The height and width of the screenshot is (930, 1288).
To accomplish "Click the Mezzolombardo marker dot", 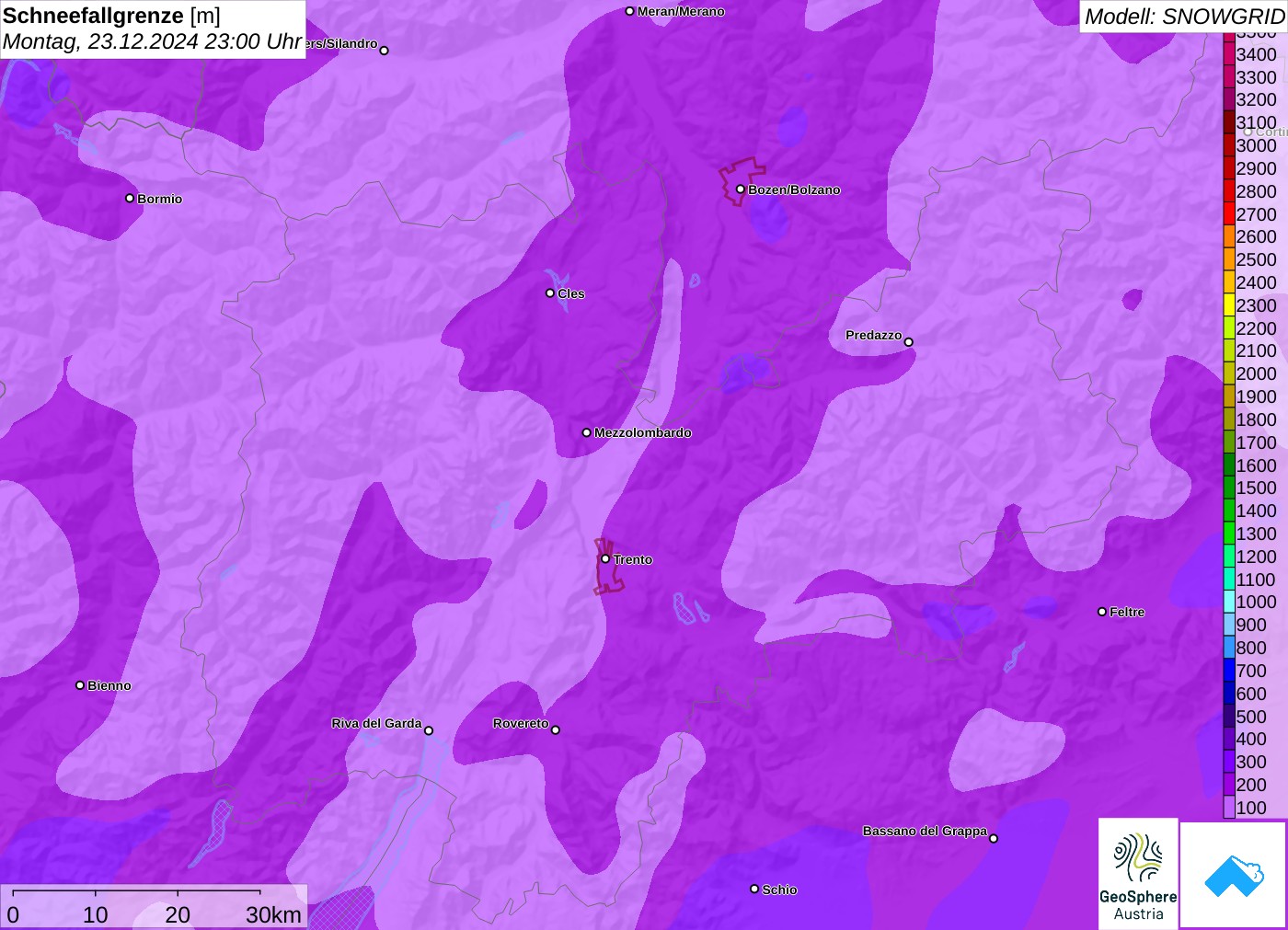I will pos(587,432).
